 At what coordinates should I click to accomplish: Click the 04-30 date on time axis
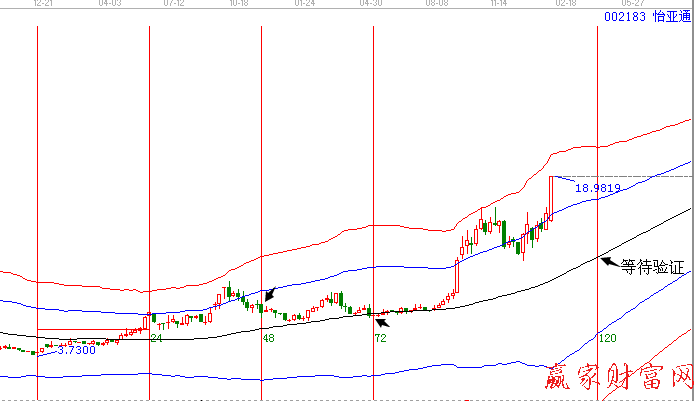click(371, 4)
